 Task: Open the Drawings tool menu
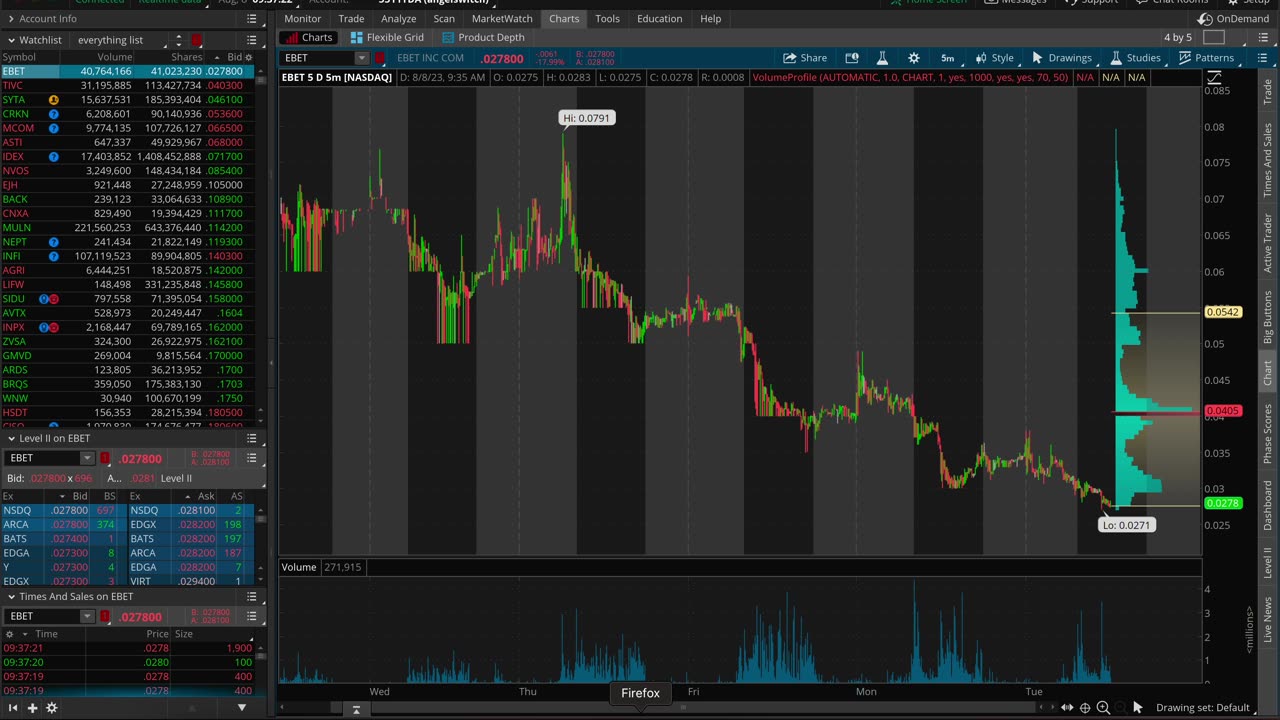click(x=1061, y=58)
